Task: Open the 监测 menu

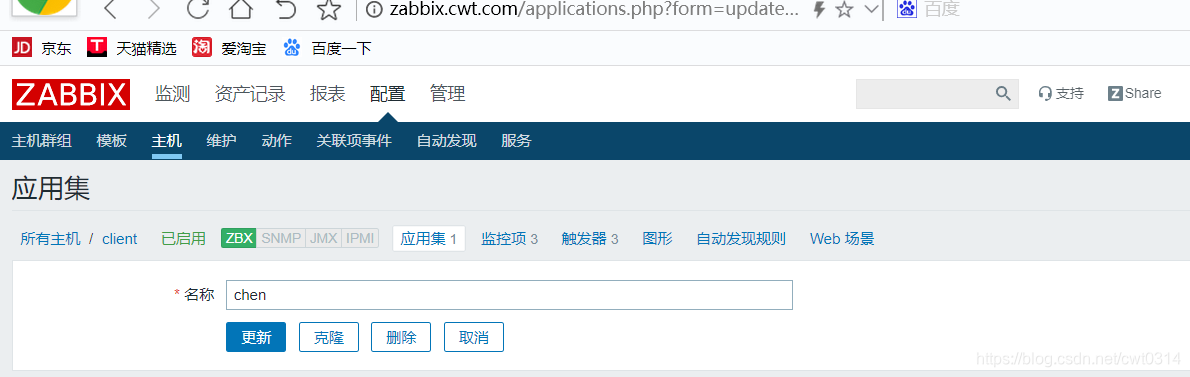Action: 172,94
